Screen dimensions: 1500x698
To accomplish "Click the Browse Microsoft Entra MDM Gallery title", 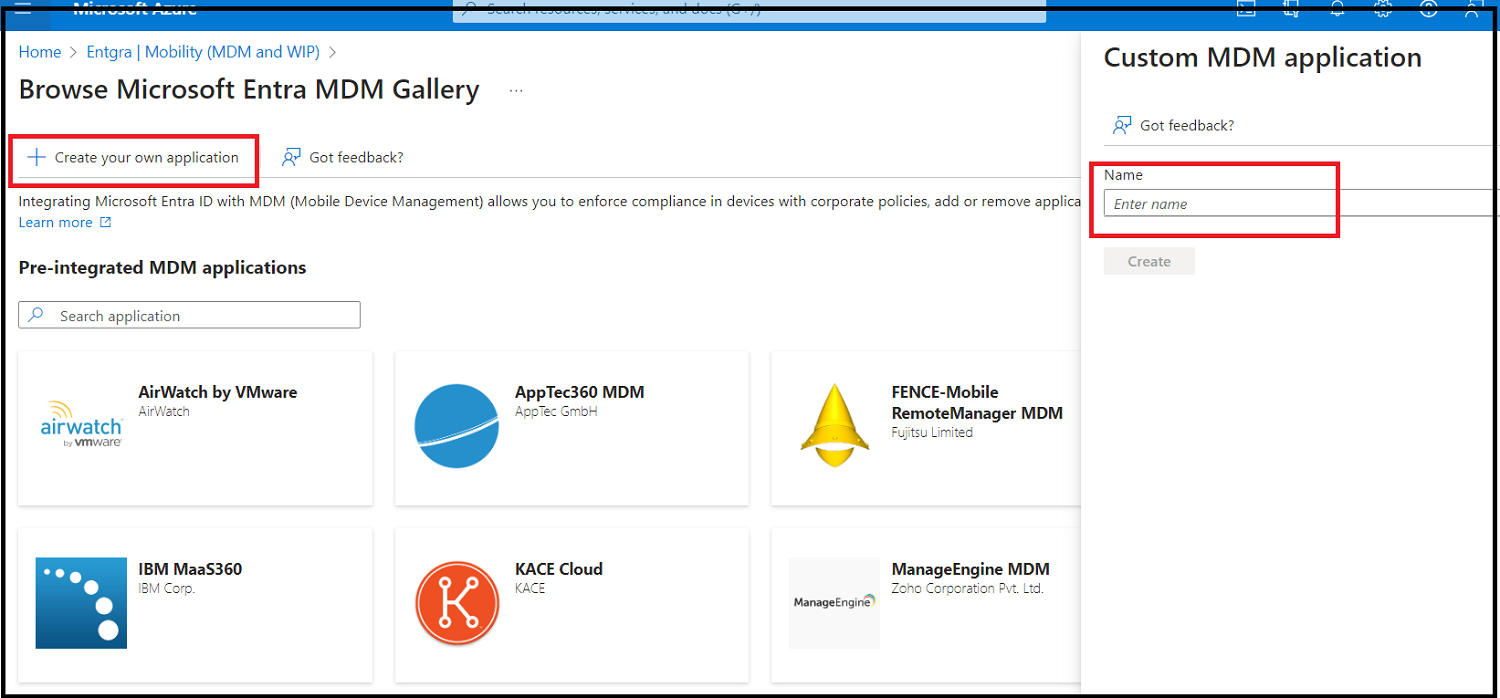I will tap(249, 89).
